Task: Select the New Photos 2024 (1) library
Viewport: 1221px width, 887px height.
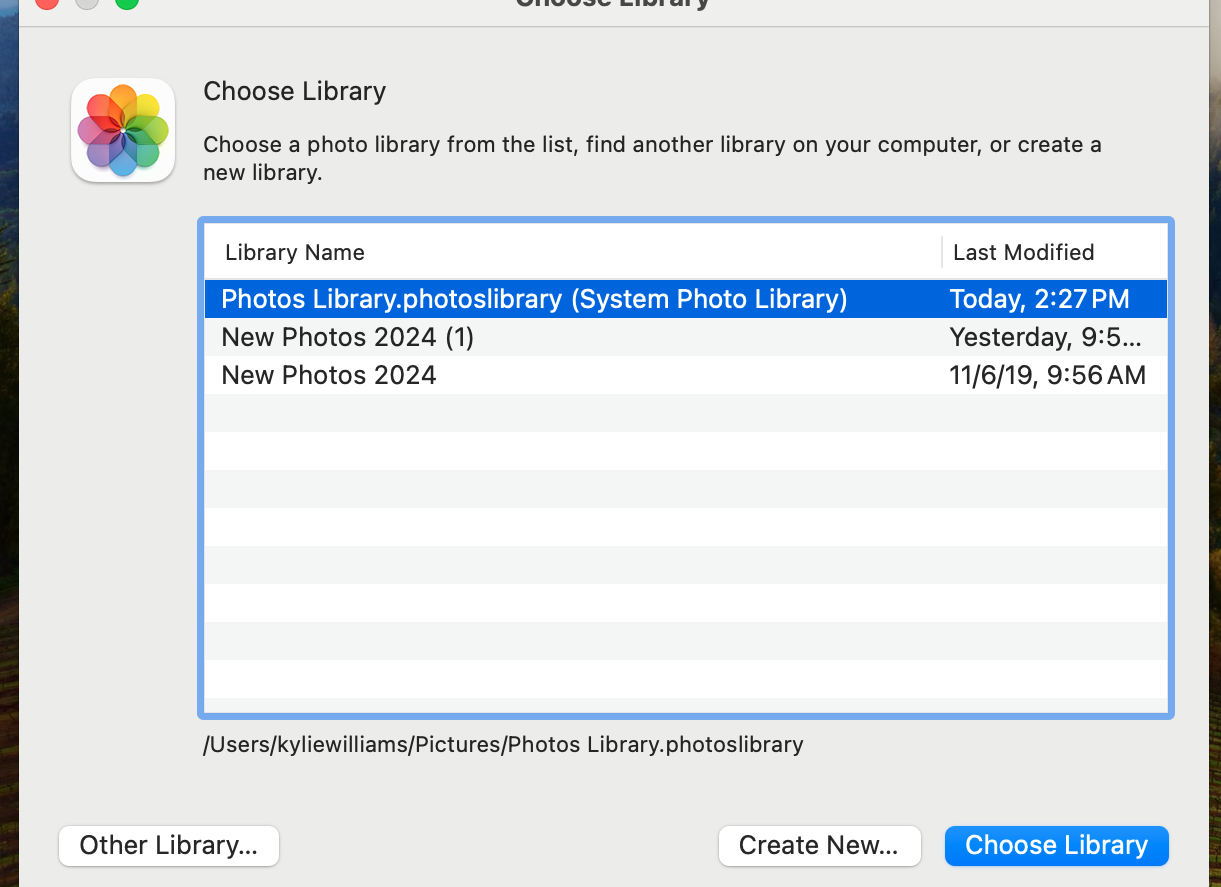Action: coord(347,337)
